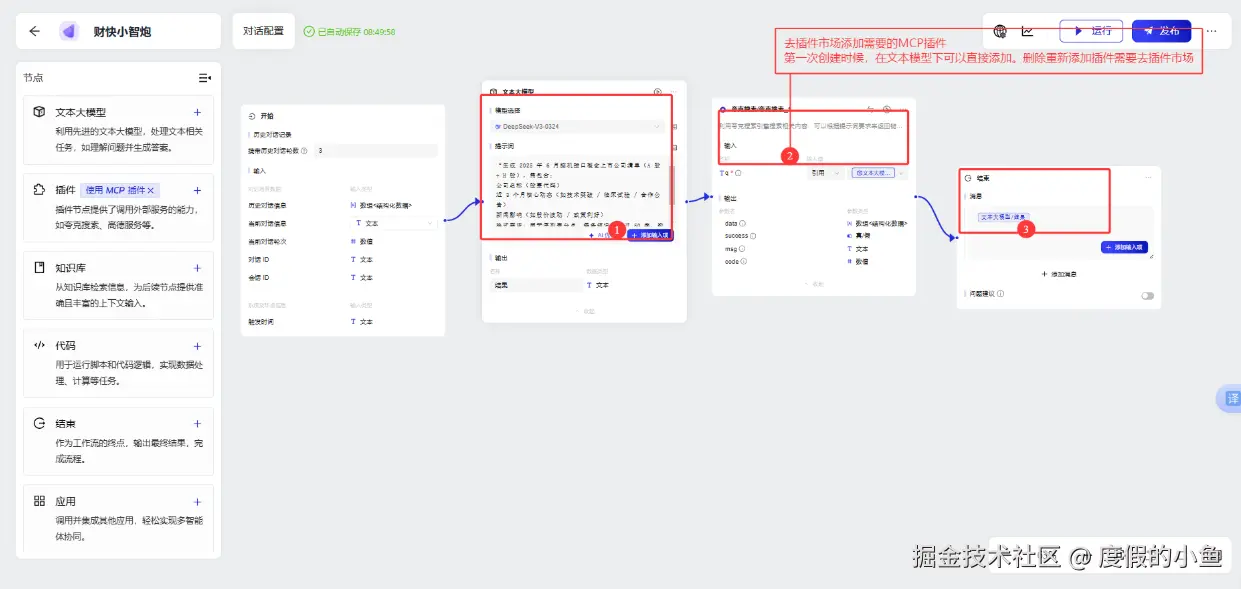Collapse the 节点 panel with the list icon
The height and width of the screenshot is (589, 1241).
pos(204,77)
